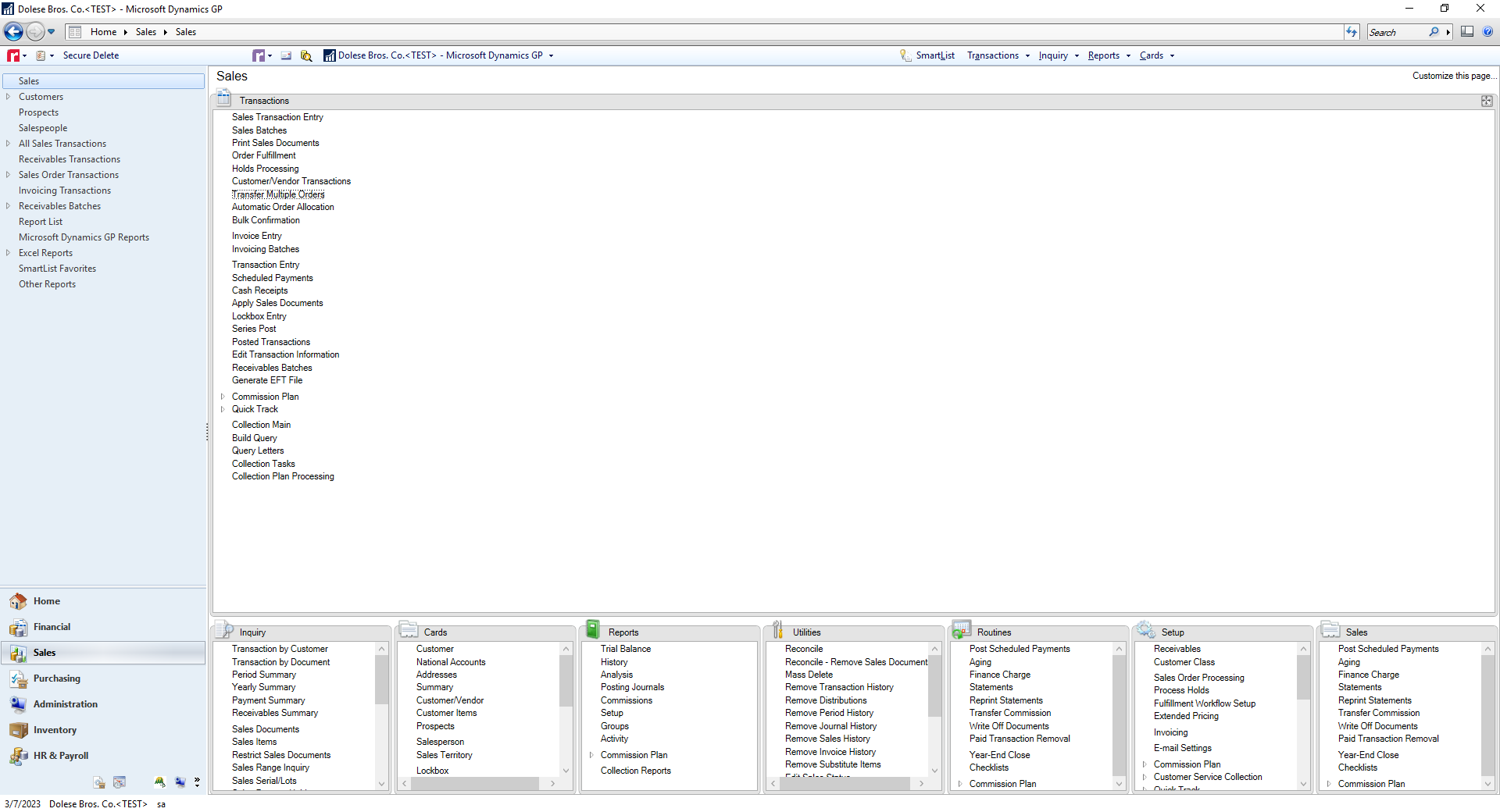
Task: Click the green trees icon in bottom navigation strip
Action: (160, 782)
